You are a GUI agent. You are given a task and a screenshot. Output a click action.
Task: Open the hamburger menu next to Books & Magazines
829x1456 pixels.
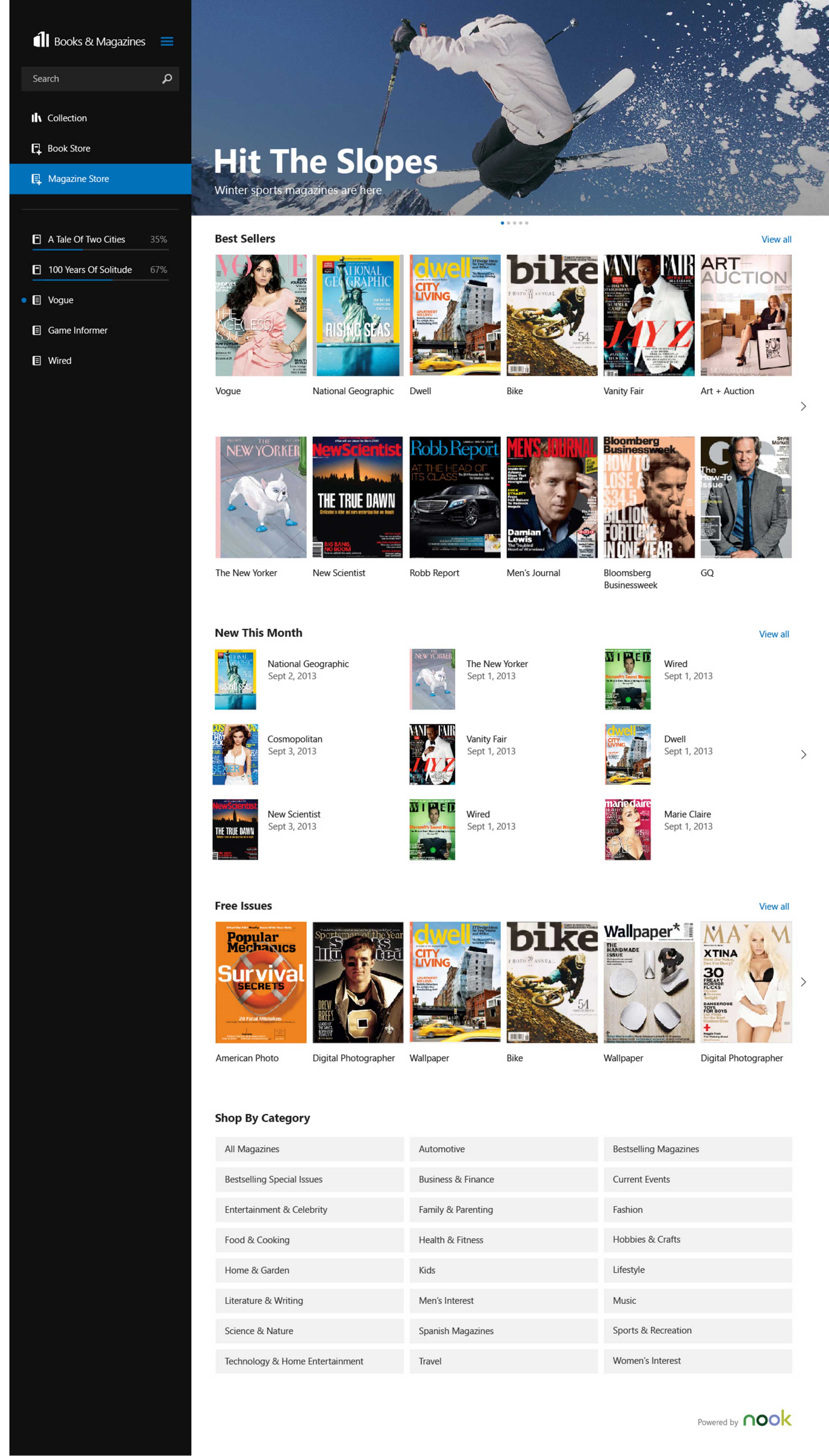[x=167, y=42]
